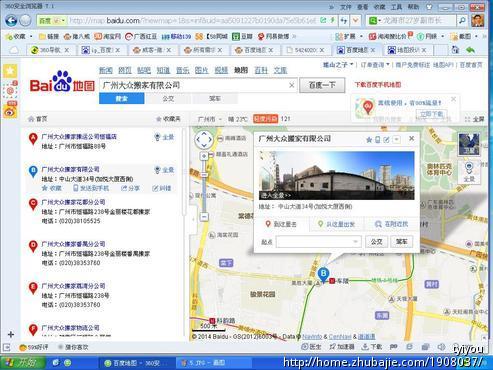Image resolution: width=493 pixels, height=370 pixels.
Task: Click the 百度一下 search button
Action: click(322, 85)
